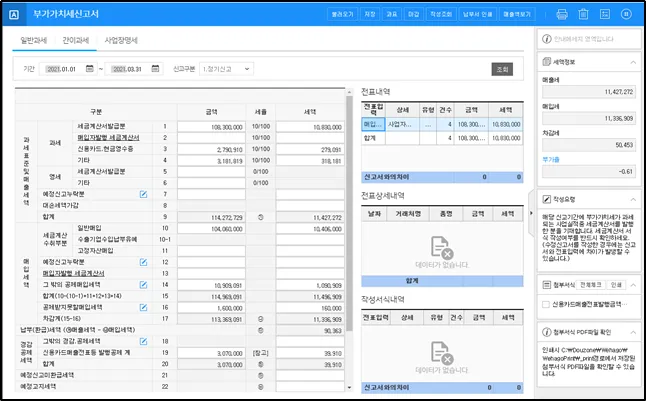Click the 작성조회 button
646x401 pixels.
(441, 14)
